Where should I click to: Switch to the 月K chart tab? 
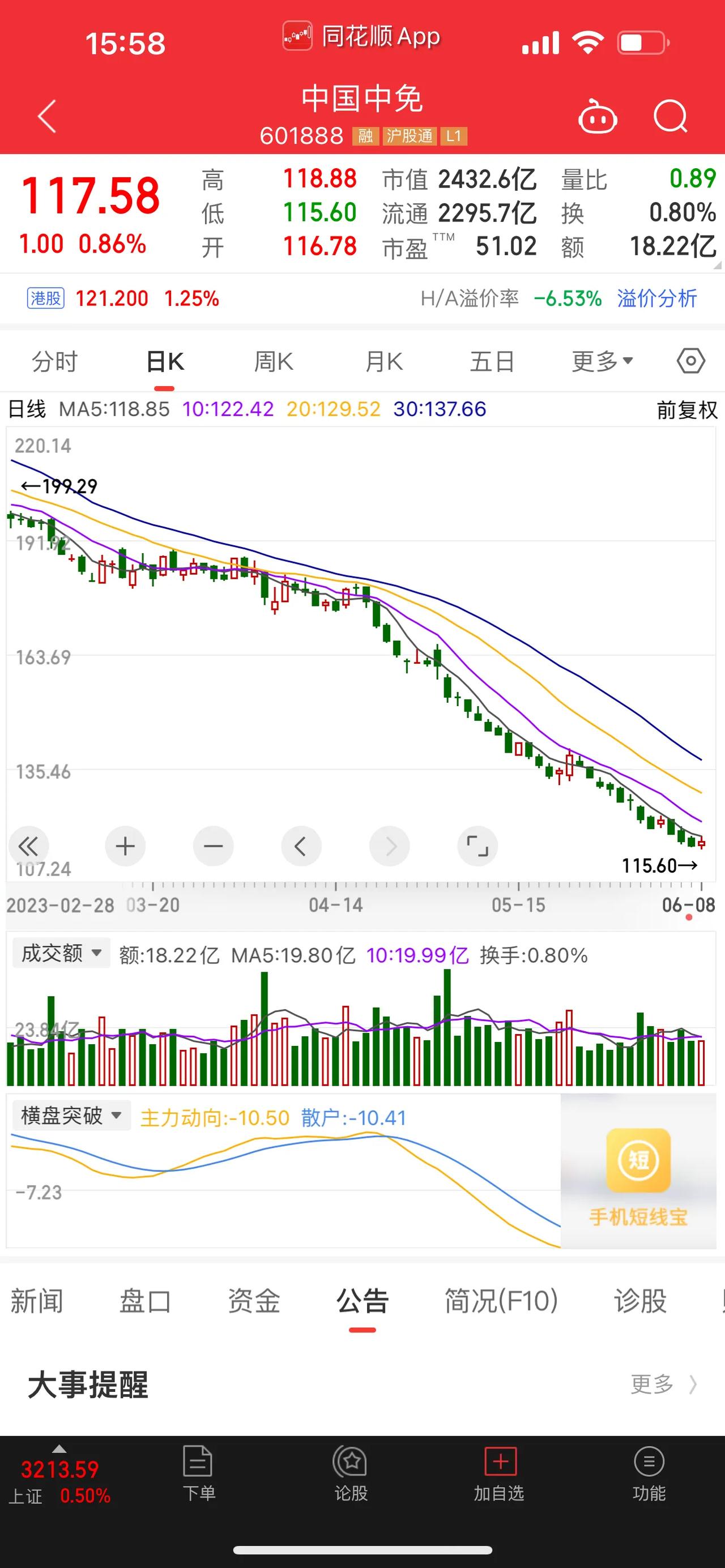[384, 362]
